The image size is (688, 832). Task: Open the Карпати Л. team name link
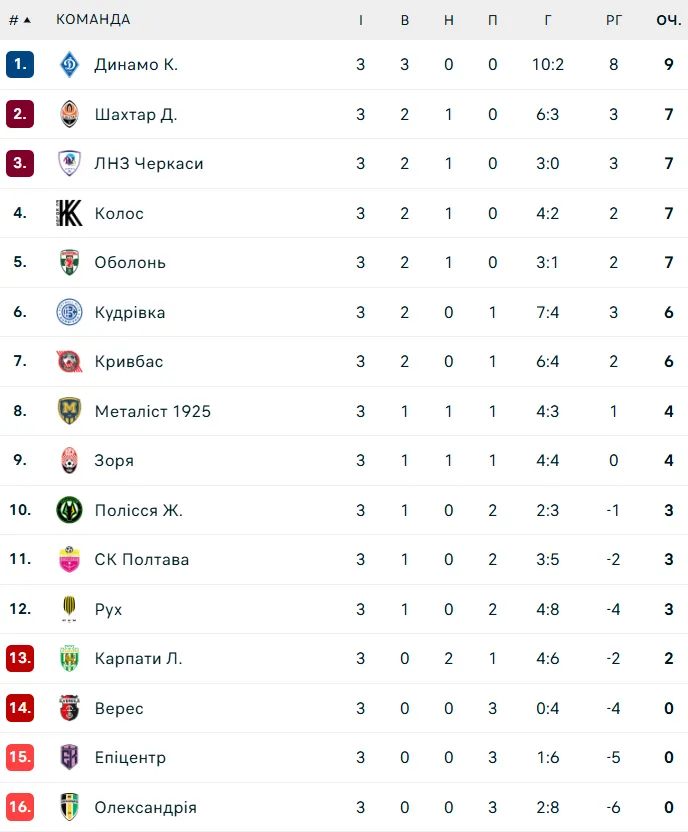[138, 658]
